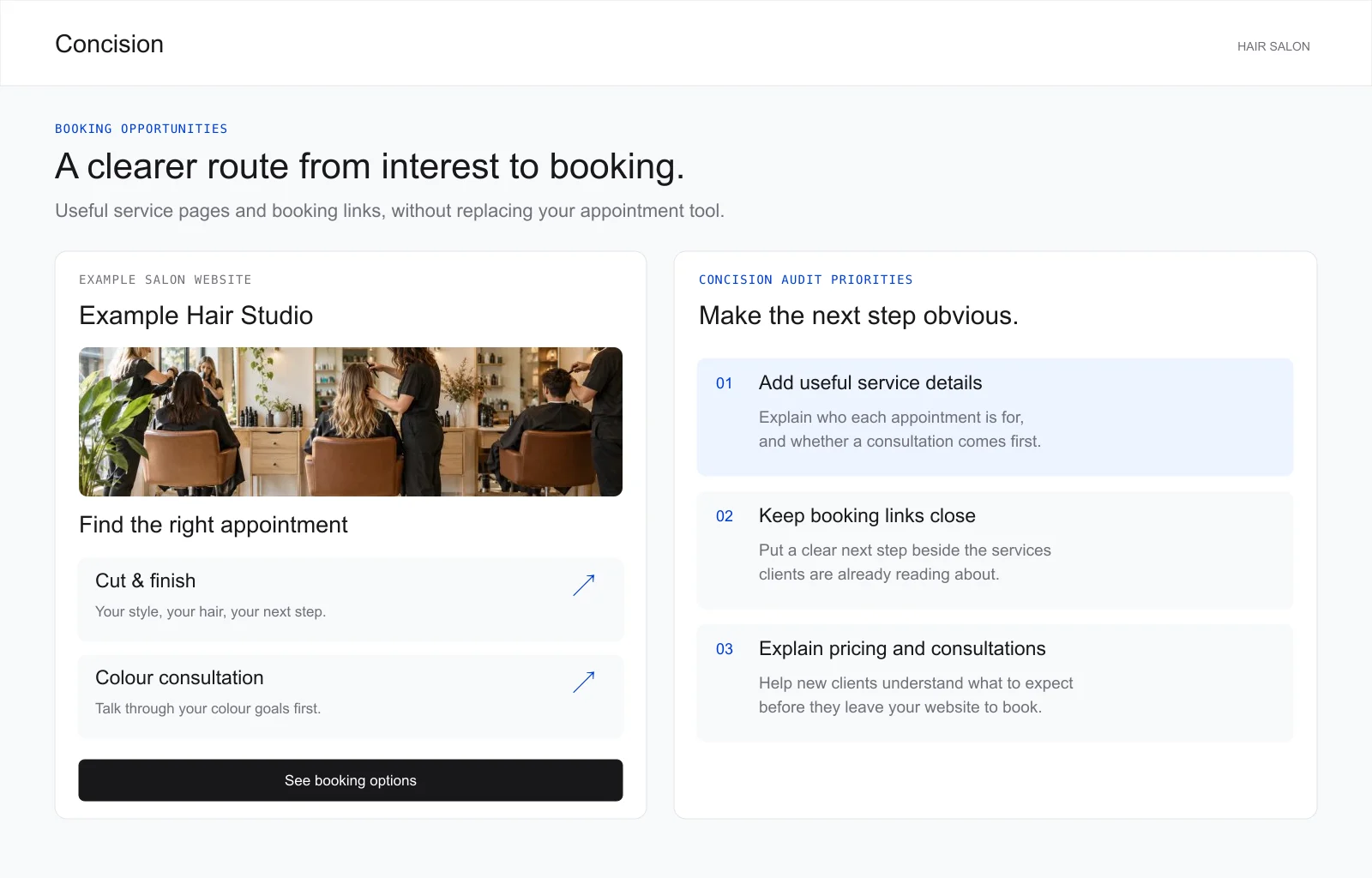Image resolution: width=1372 pixels, height=878 pixels.
Task: Click text Explain who each appointment is for
Action: click(x=891, y=418)
